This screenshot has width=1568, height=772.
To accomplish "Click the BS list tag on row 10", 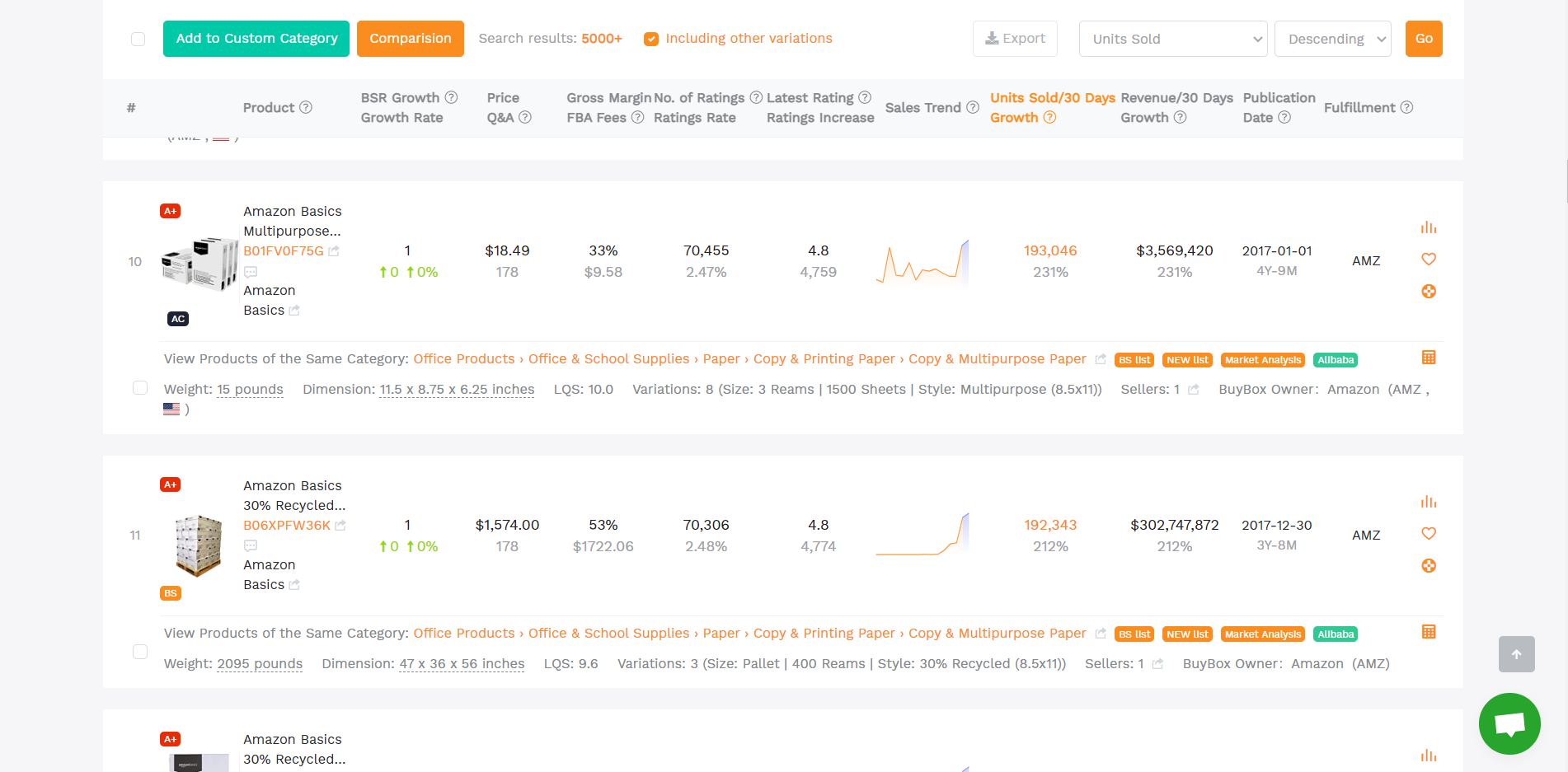I will [1134, 360].
